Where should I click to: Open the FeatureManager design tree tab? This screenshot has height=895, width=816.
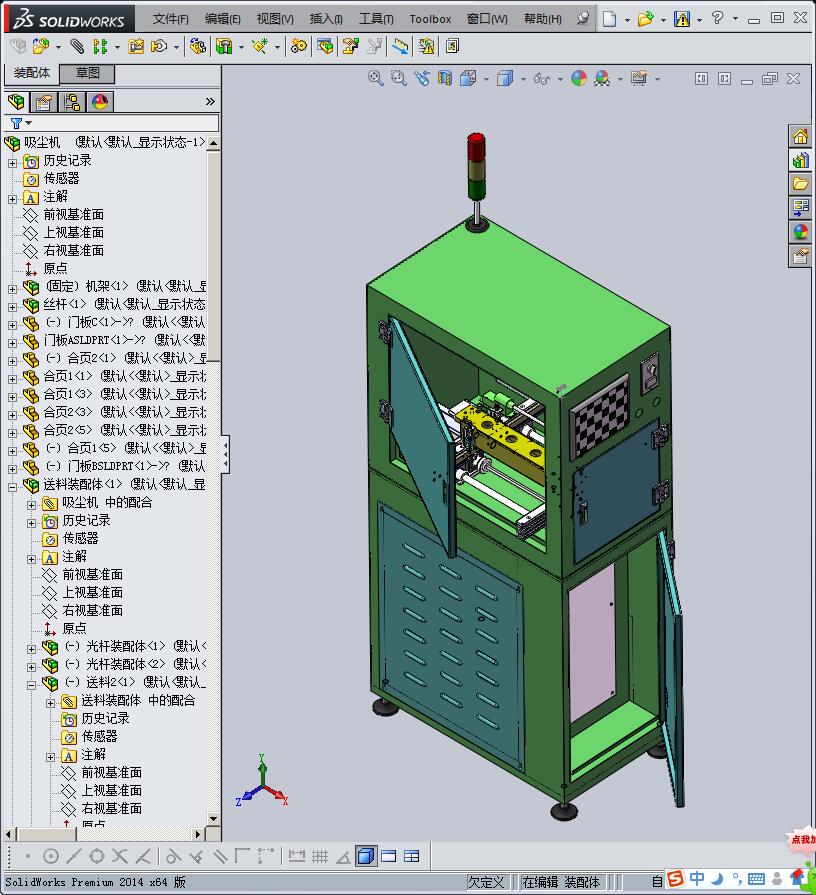tap(17, 102)
